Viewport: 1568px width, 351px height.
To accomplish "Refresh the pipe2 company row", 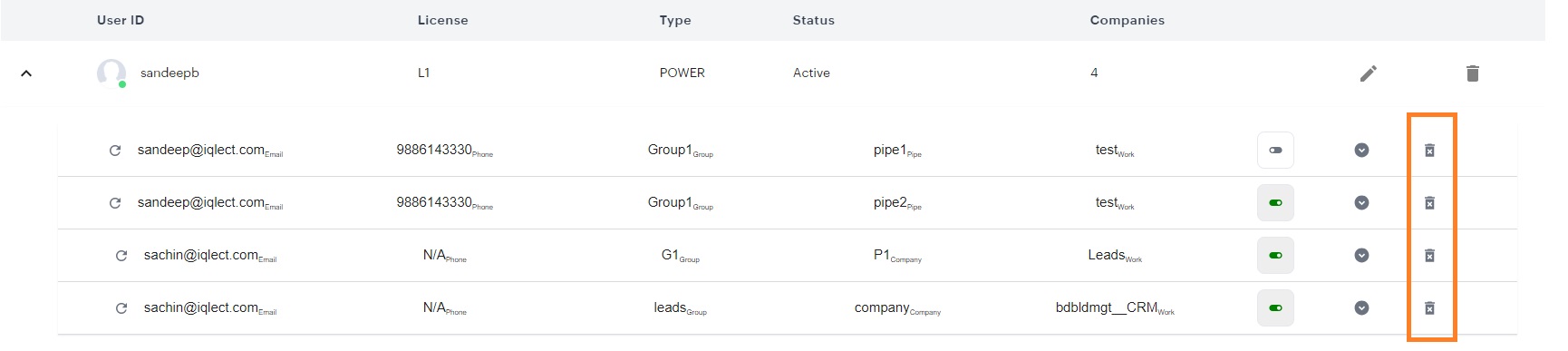I will click(x=115, y=203).
